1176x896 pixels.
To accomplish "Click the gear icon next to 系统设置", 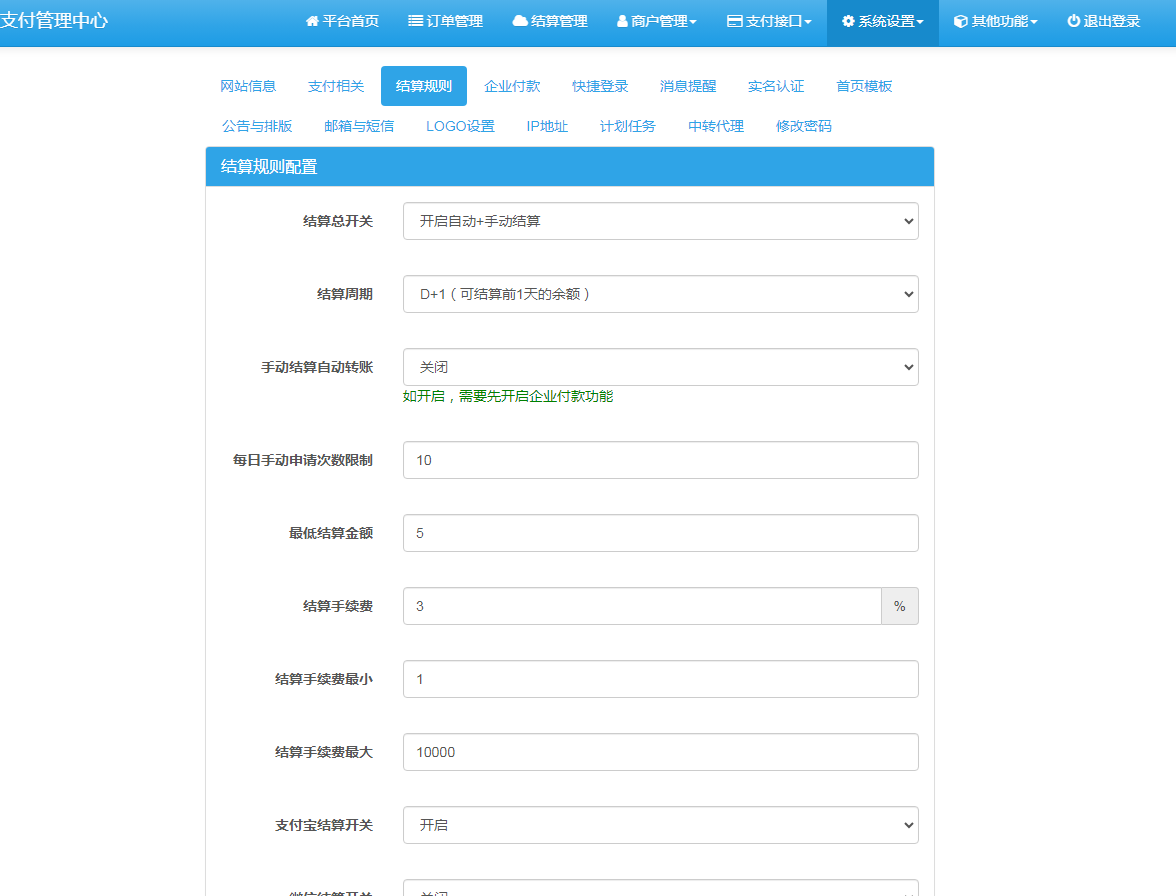I will click(x=846, y=20).
